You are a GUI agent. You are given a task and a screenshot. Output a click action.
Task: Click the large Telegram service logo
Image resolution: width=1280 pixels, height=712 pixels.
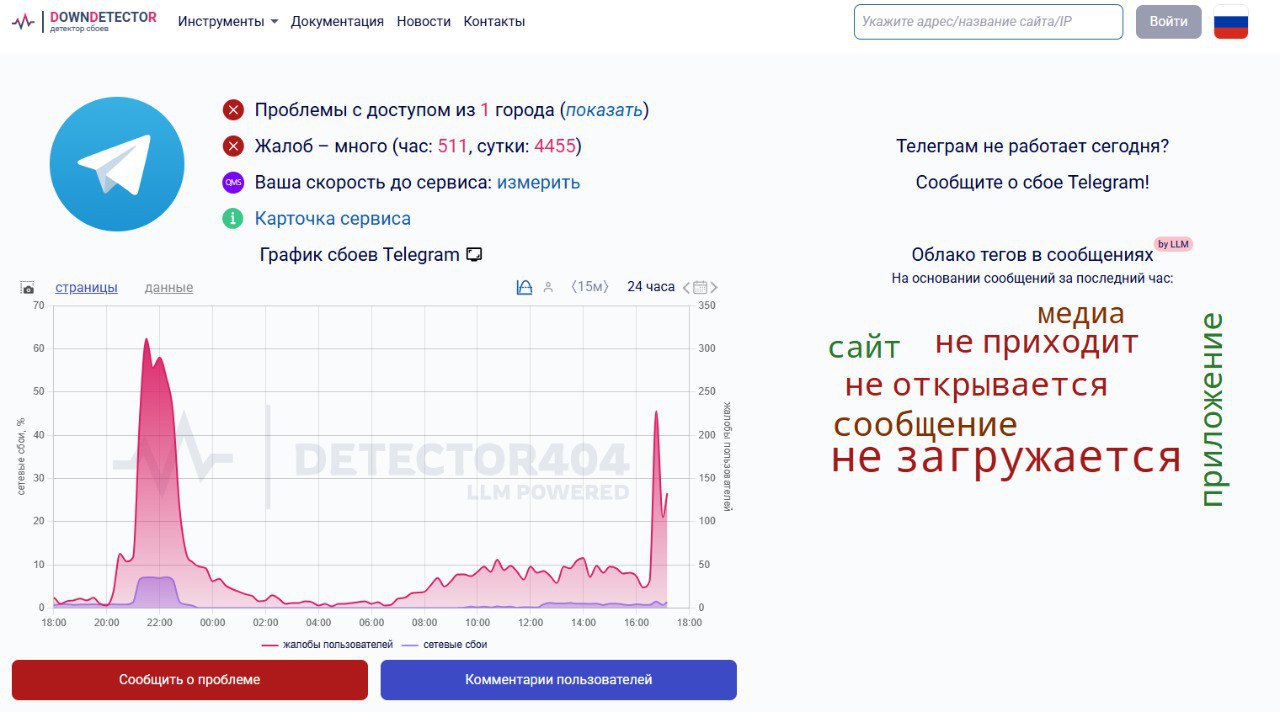click(x=117, y=164)
